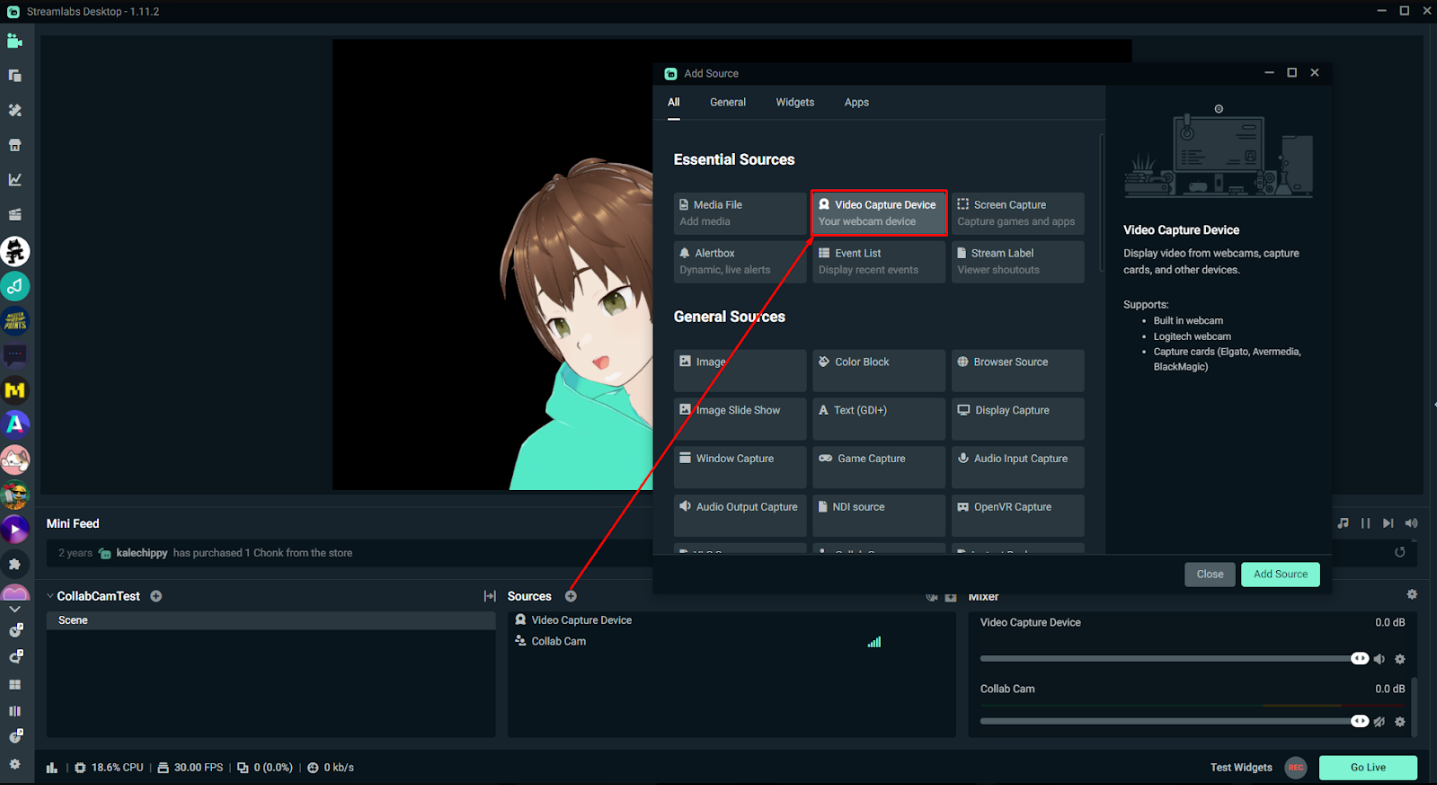Open the Highlighter clapperboard sidebar icon

[x=15, y=214]
